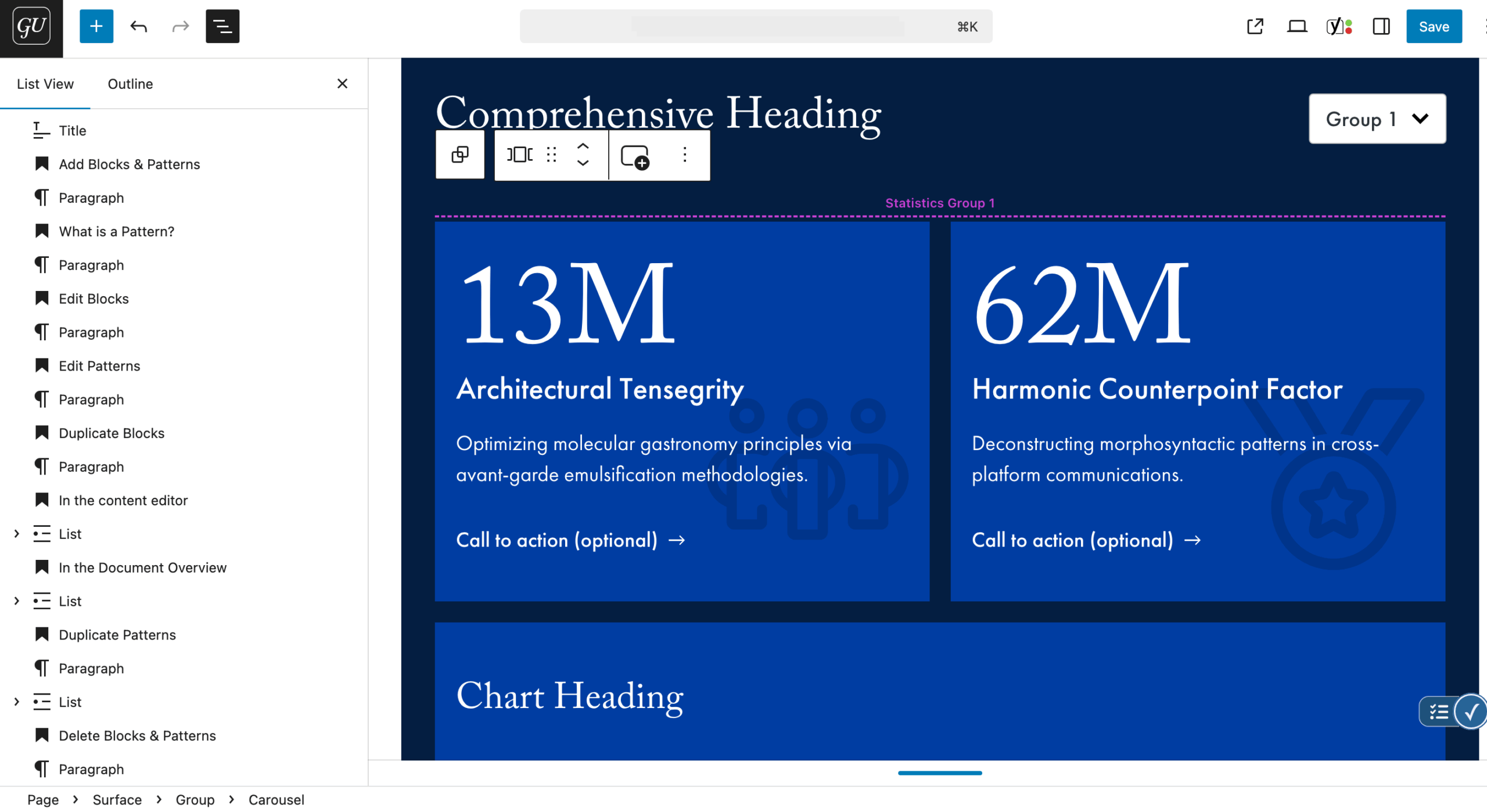Click the Deconstructing morphosyntactic patterns description text
1487x812 pixels.
1176,459
